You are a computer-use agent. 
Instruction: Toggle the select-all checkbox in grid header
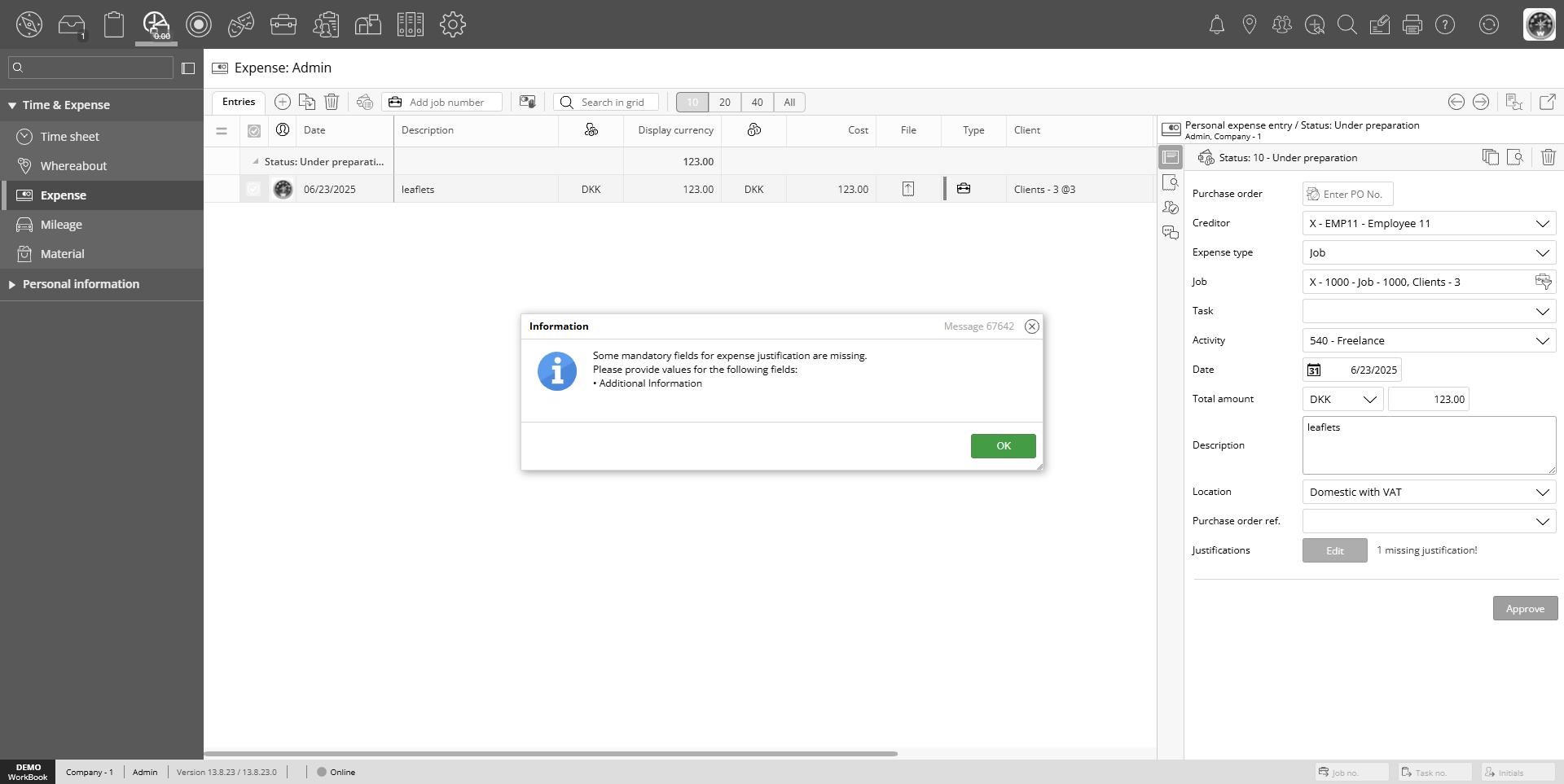(254, 131)
